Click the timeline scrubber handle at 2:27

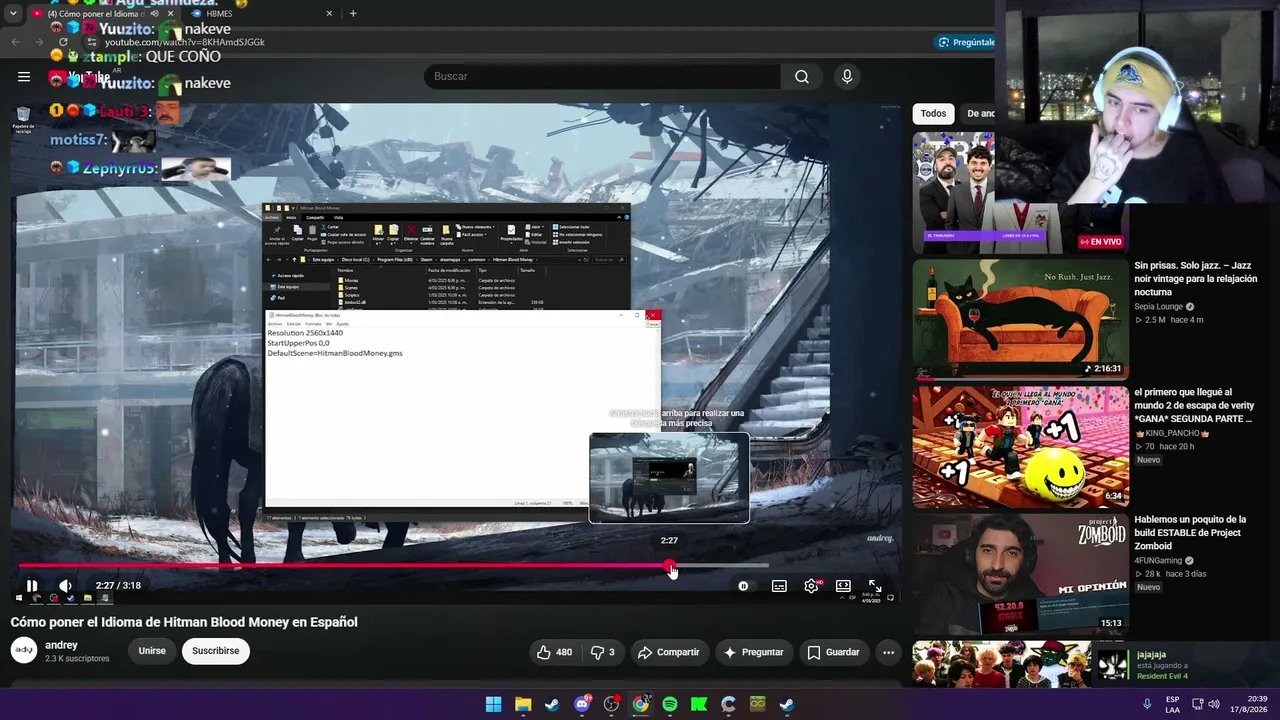670,566
